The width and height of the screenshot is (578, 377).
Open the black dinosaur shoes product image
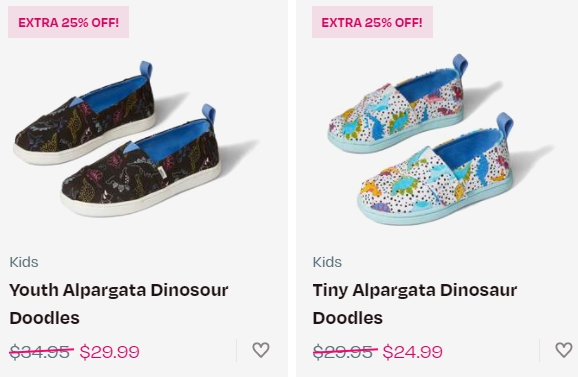(x=136, y=139)
